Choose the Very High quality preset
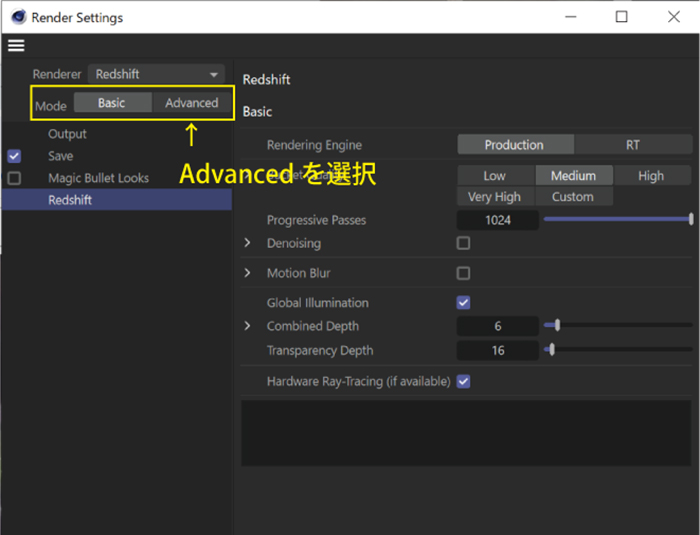Viewport: 700px width, 535px height. 494,197
